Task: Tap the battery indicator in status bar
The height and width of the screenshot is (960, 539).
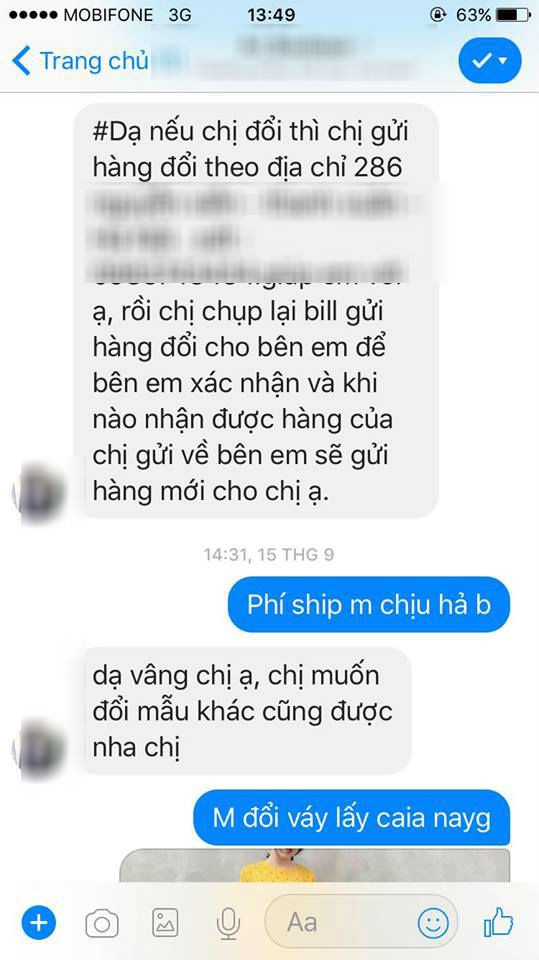Action: click(512, 15)
